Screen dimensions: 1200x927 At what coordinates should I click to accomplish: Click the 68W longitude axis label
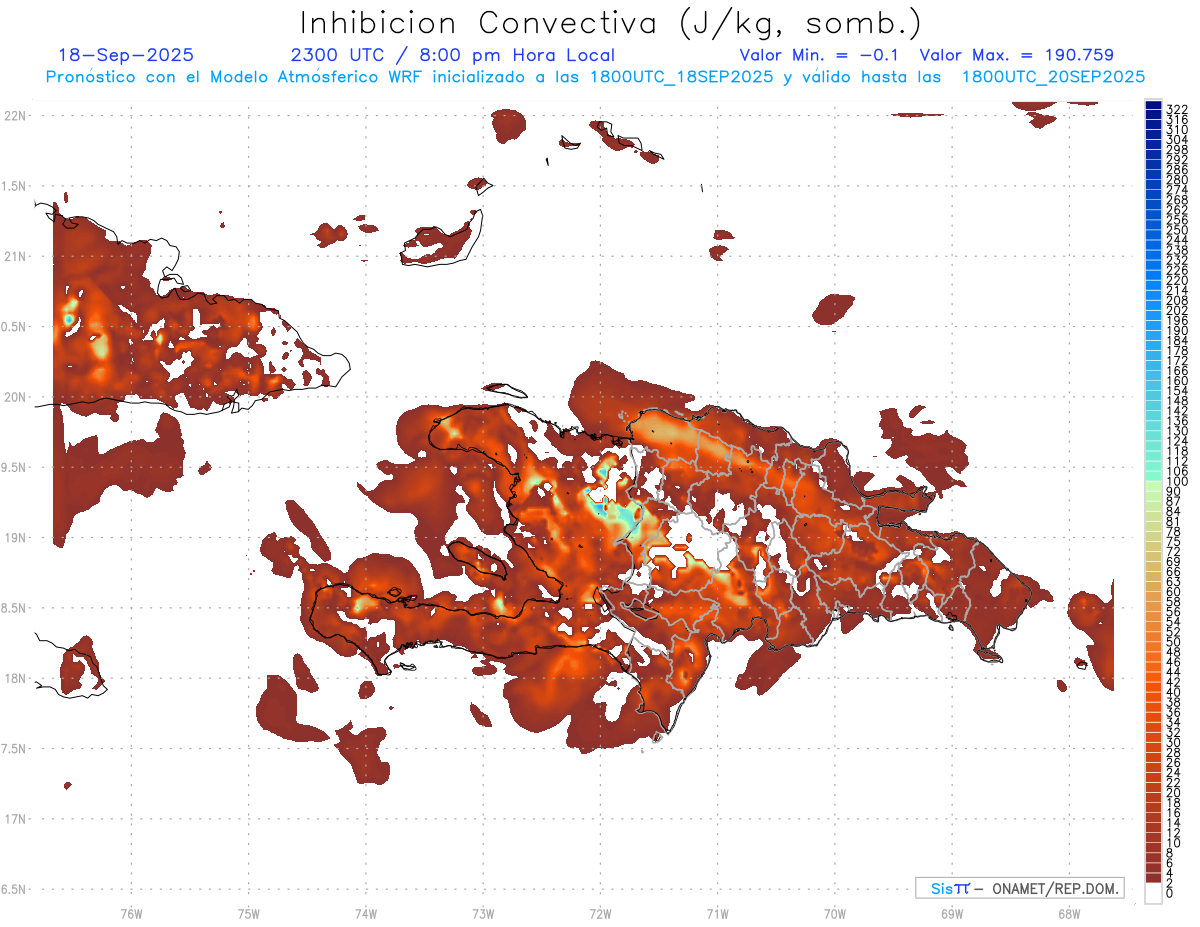coord(1068,912)
